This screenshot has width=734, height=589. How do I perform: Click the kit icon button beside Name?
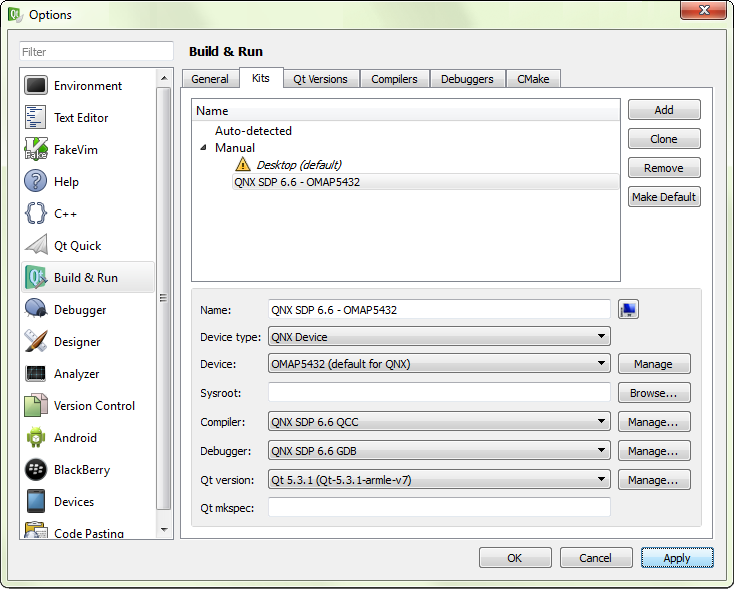pyautogui.click(x=628, y=310)
